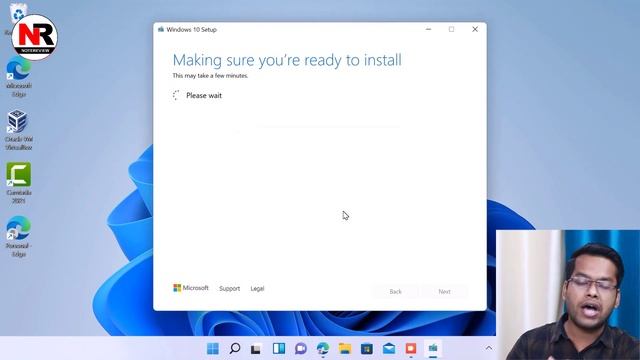
Task: Launch the Chat app from the taskbar
Action: [x=301, y=349]
